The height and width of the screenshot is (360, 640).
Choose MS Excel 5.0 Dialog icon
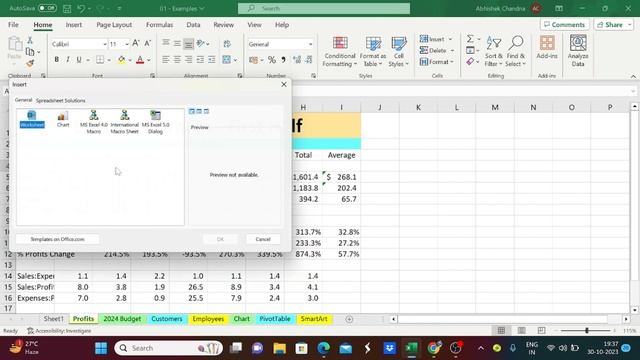(156, 122)
